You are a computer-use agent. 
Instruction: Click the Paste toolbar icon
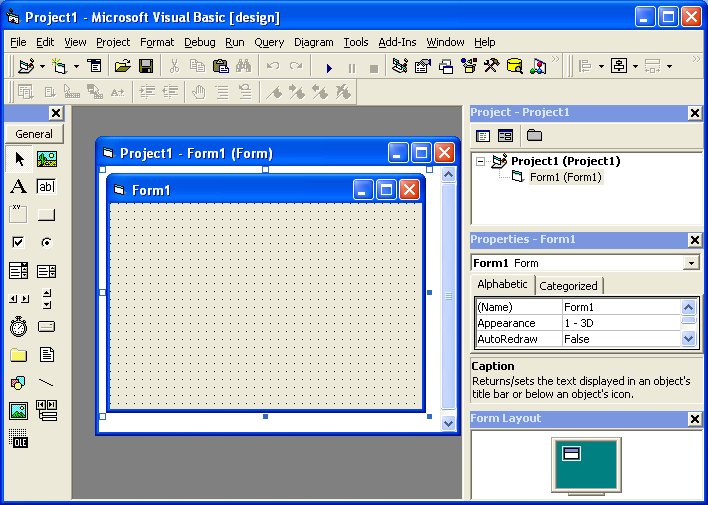(x=221, y=66)
